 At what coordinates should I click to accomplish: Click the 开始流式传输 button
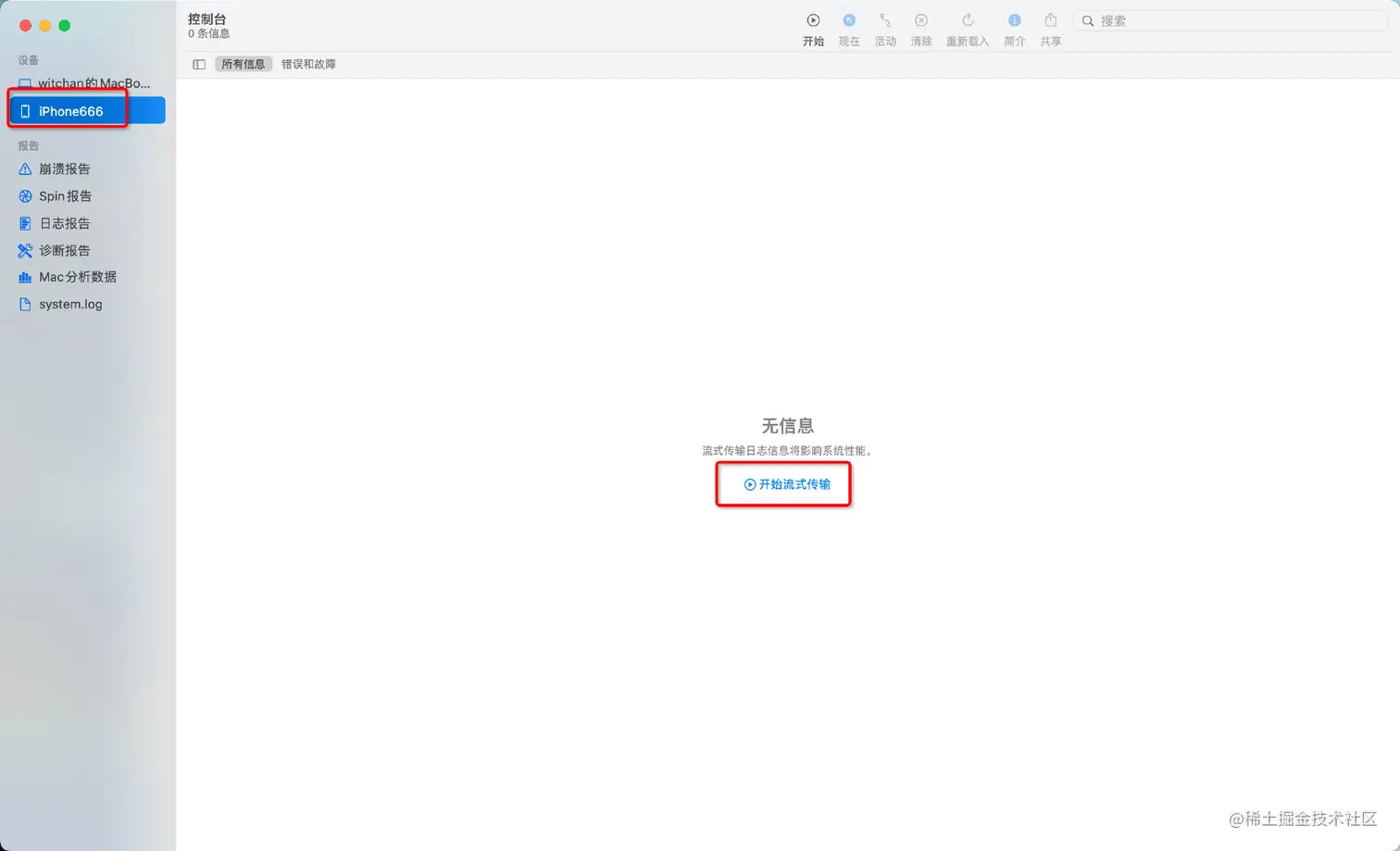[x=787, y=484]
